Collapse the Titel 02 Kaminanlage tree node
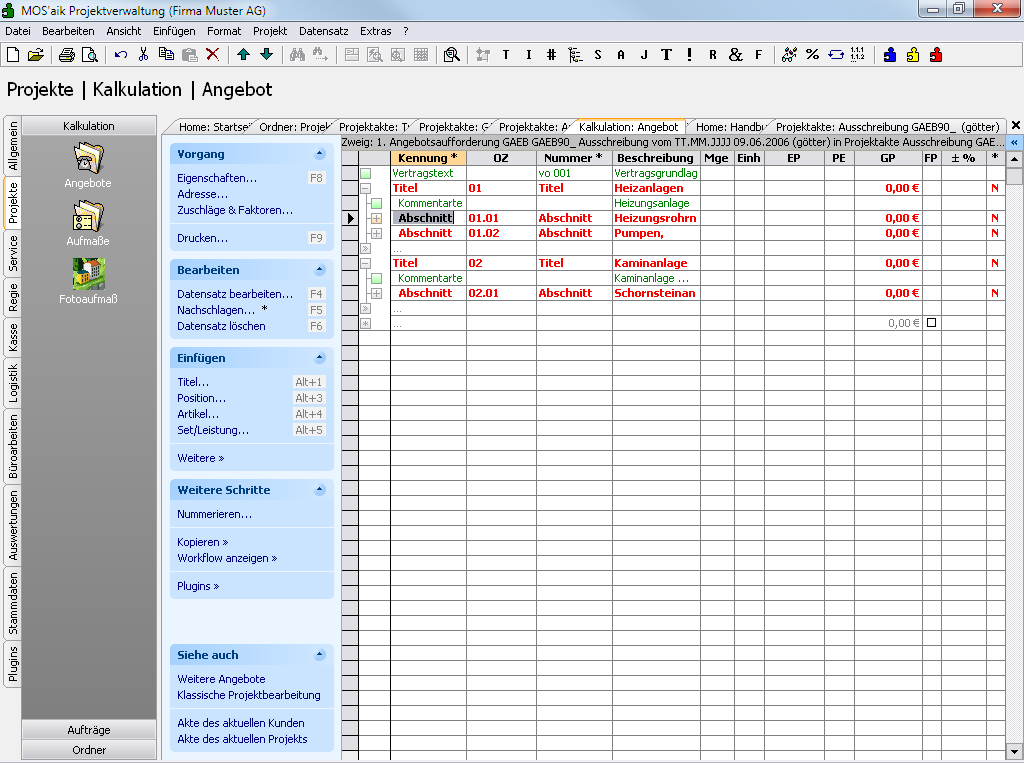1024x764 pixels. (366, 263)
